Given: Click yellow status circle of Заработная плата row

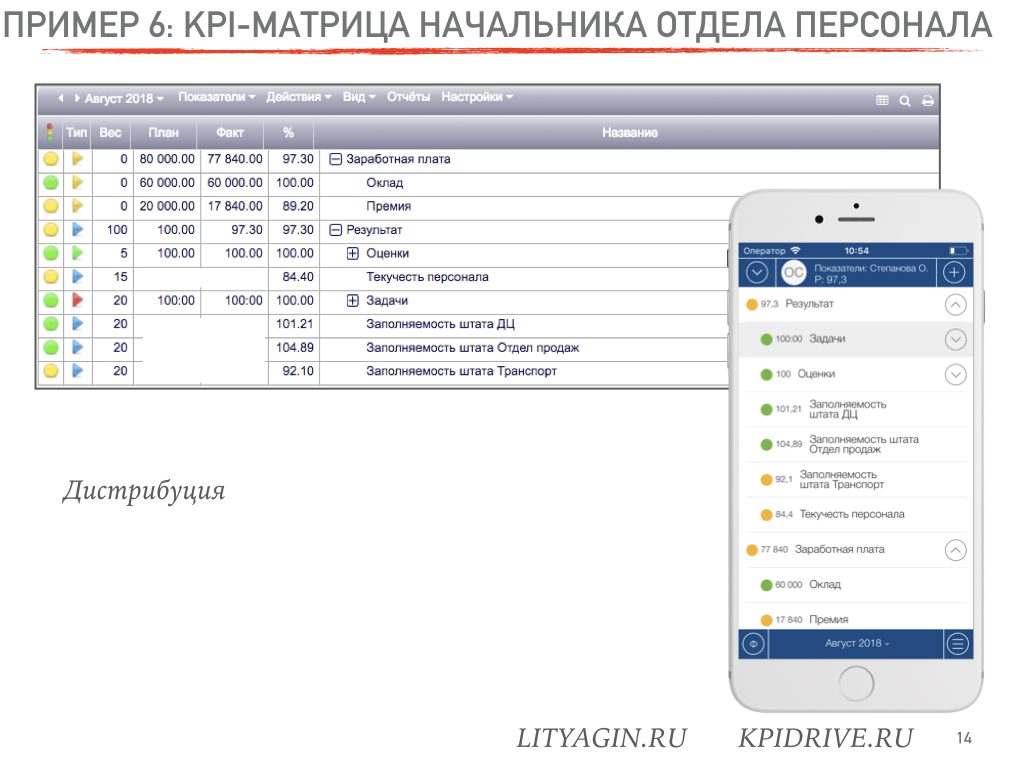Looking at the screenshot, I should pos(50,159).
